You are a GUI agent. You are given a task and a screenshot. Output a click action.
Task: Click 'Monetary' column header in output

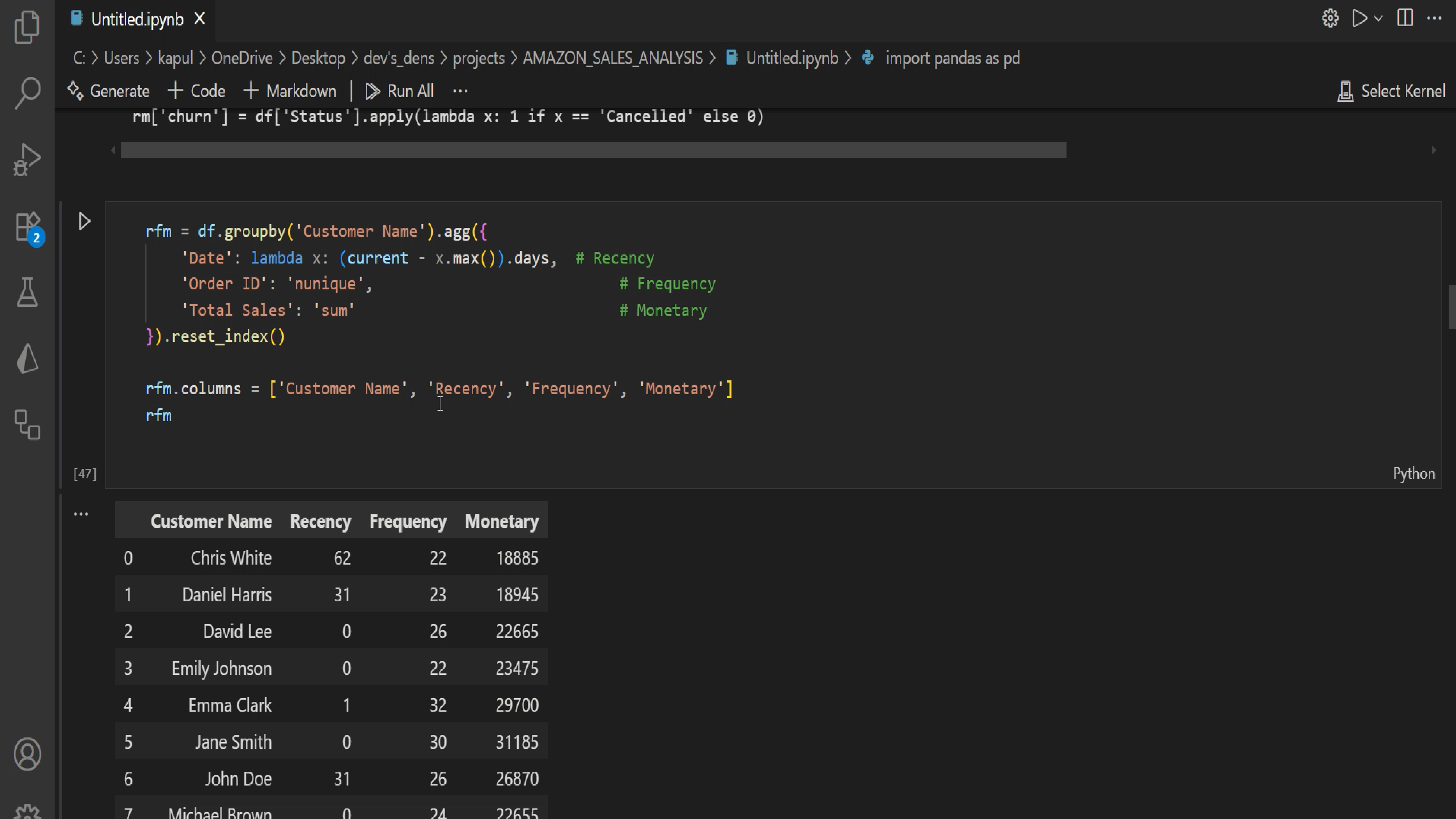502,521
